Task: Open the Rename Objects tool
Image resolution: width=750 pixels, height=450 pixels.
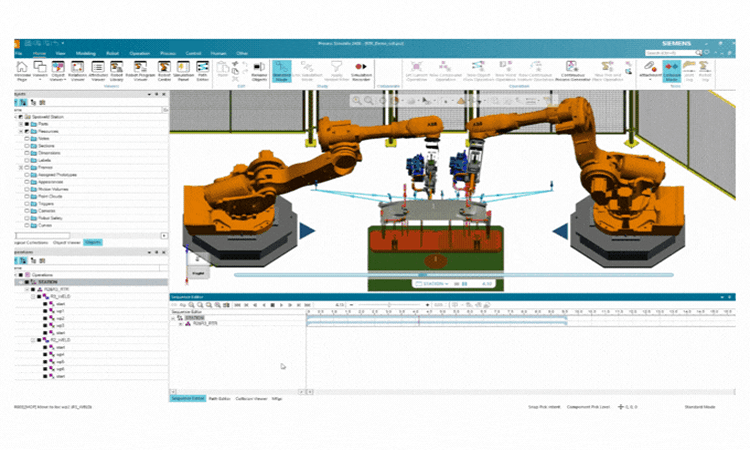Action: (x=259, y=71)
